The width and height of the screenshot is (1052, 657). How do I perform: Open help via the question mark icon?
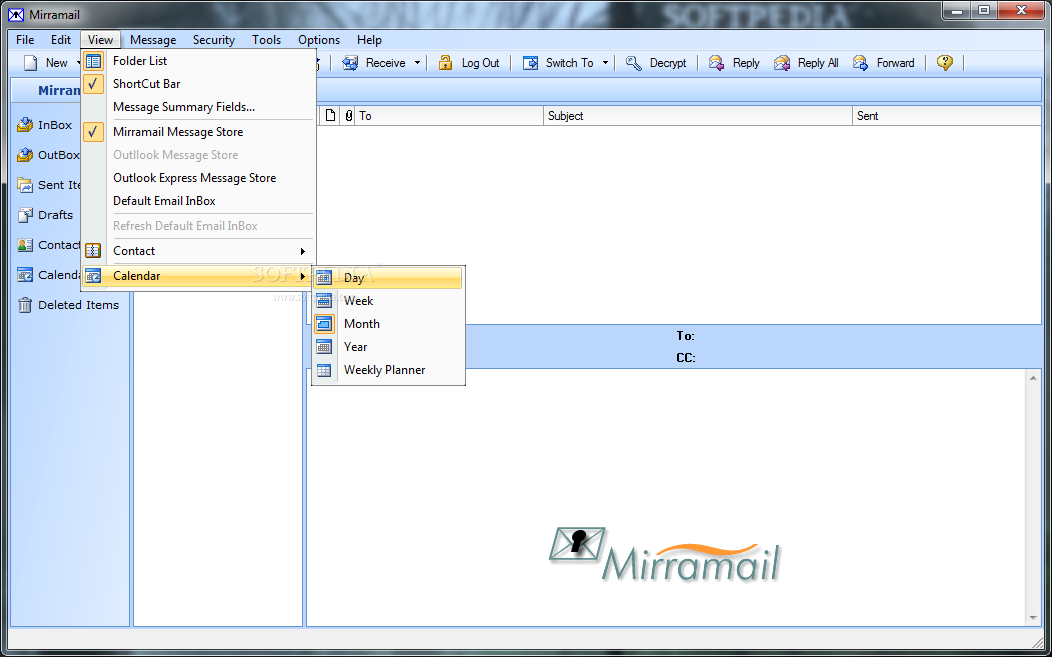click(945, 63)
